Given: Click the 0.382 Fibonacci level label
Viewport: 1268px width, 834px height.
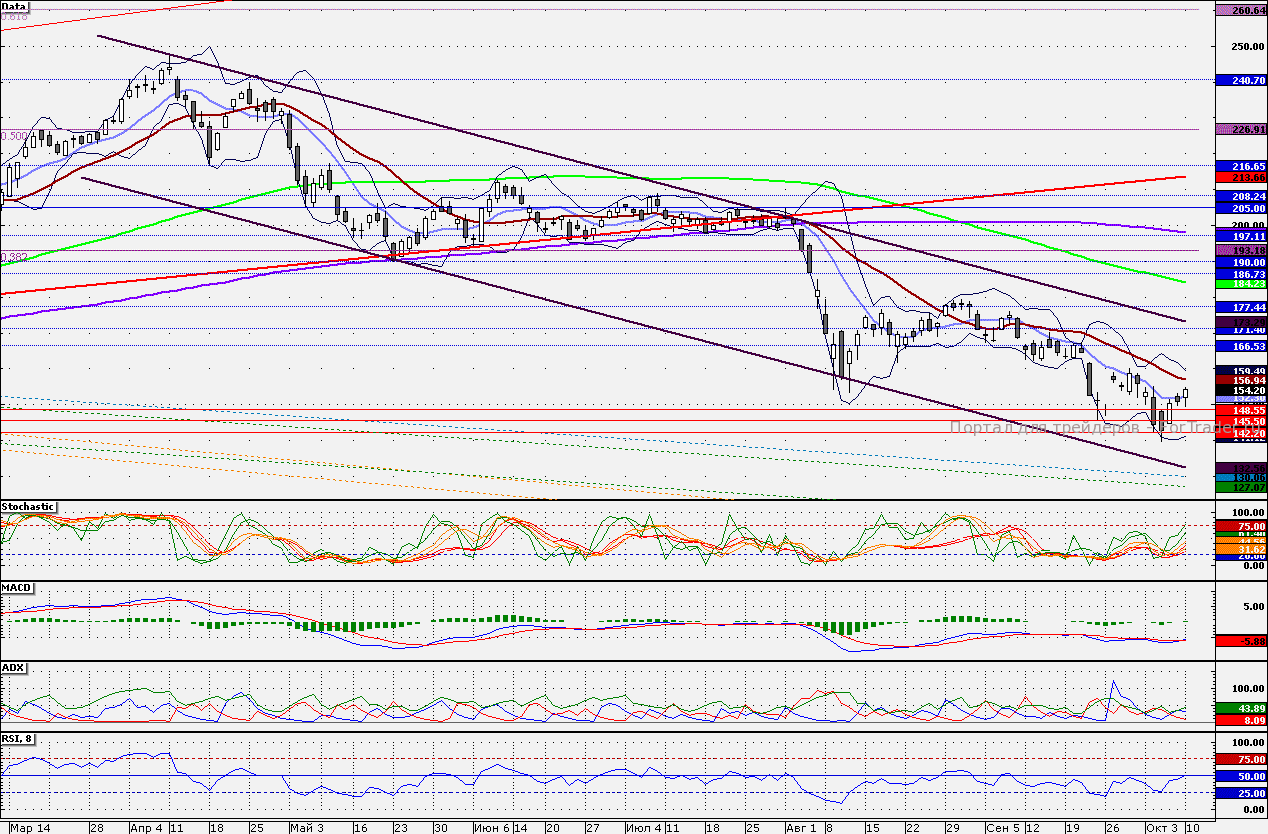Looking at the screenshot, I should click(x=12, y=257).
